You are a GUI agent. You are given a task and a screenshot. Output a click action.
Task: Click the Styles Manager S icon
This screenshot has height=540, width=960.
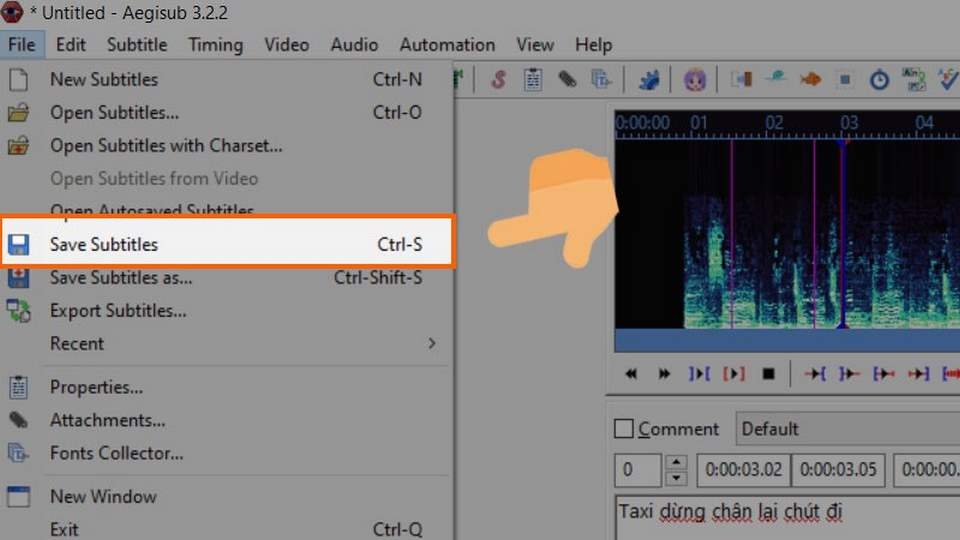[498, 80]
